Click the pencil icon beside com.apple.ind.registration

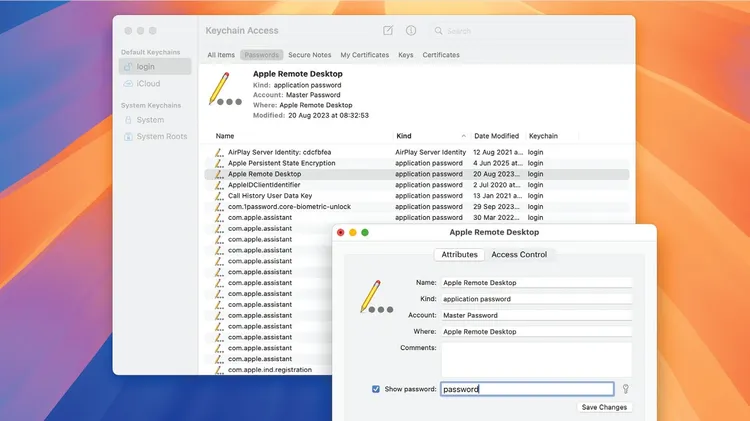(x=219, y=370)
